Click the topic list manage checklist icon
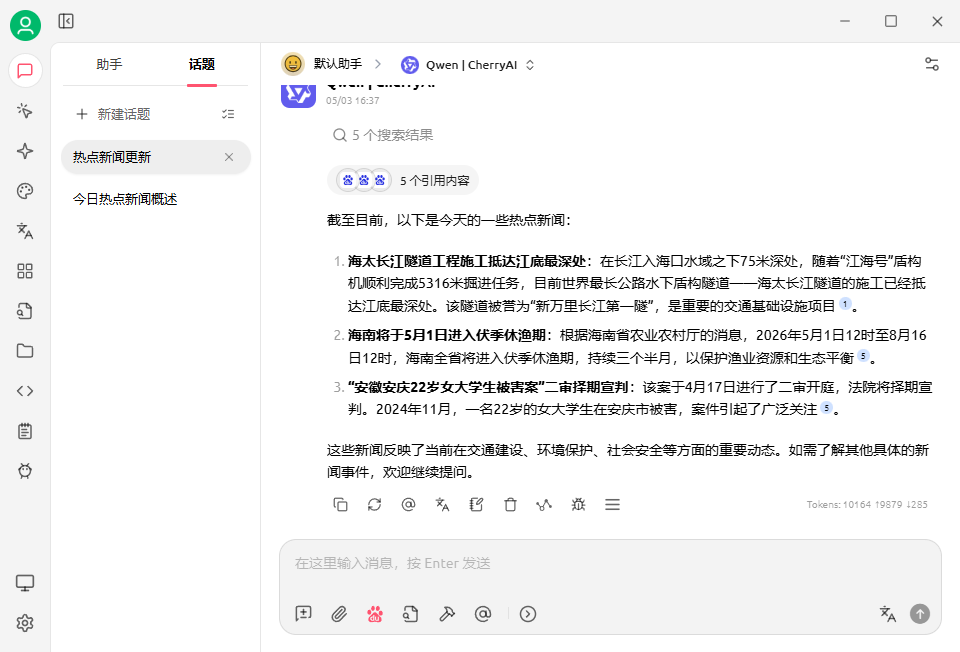The image size is (960, 652). (x=228, y=114)
